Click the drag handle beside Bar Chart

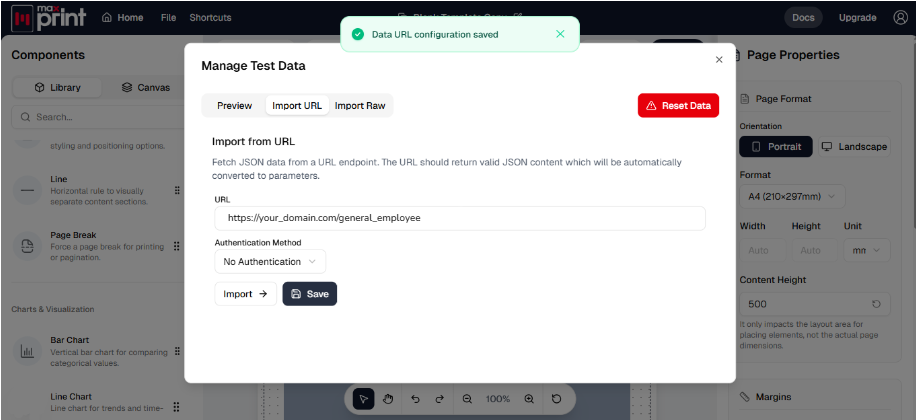[x=177, y=351]
